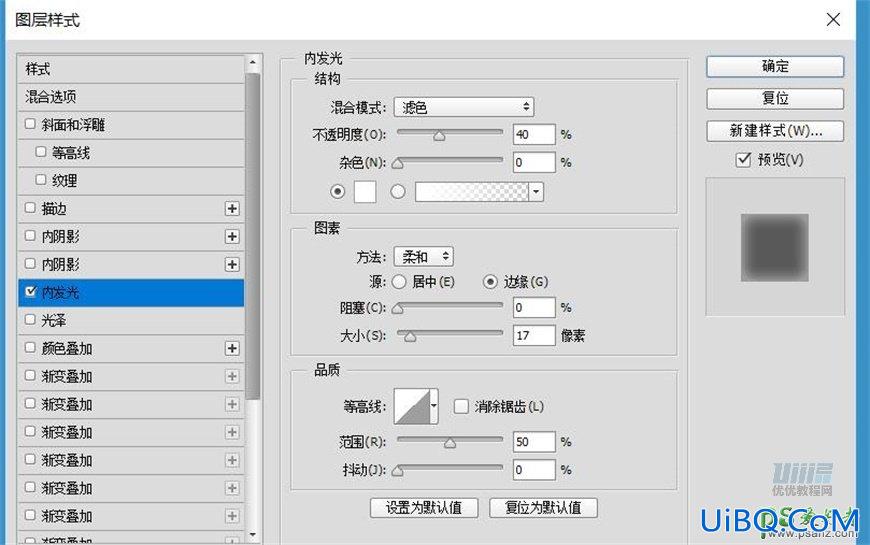This screenshot has width=870, height=545.
Task: Click the 确定 button
Action: point(775,67)
